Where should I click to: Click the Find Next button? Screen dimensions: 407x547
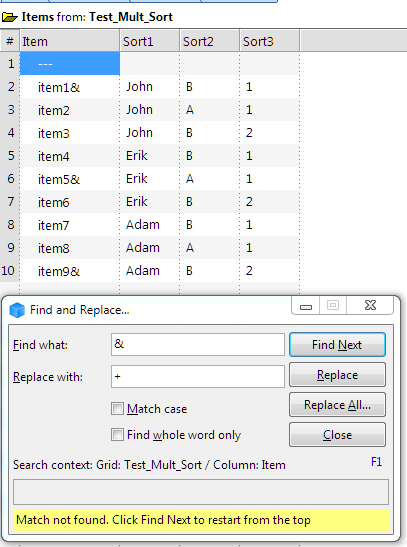pyautogui.click(x=337, y=345)
